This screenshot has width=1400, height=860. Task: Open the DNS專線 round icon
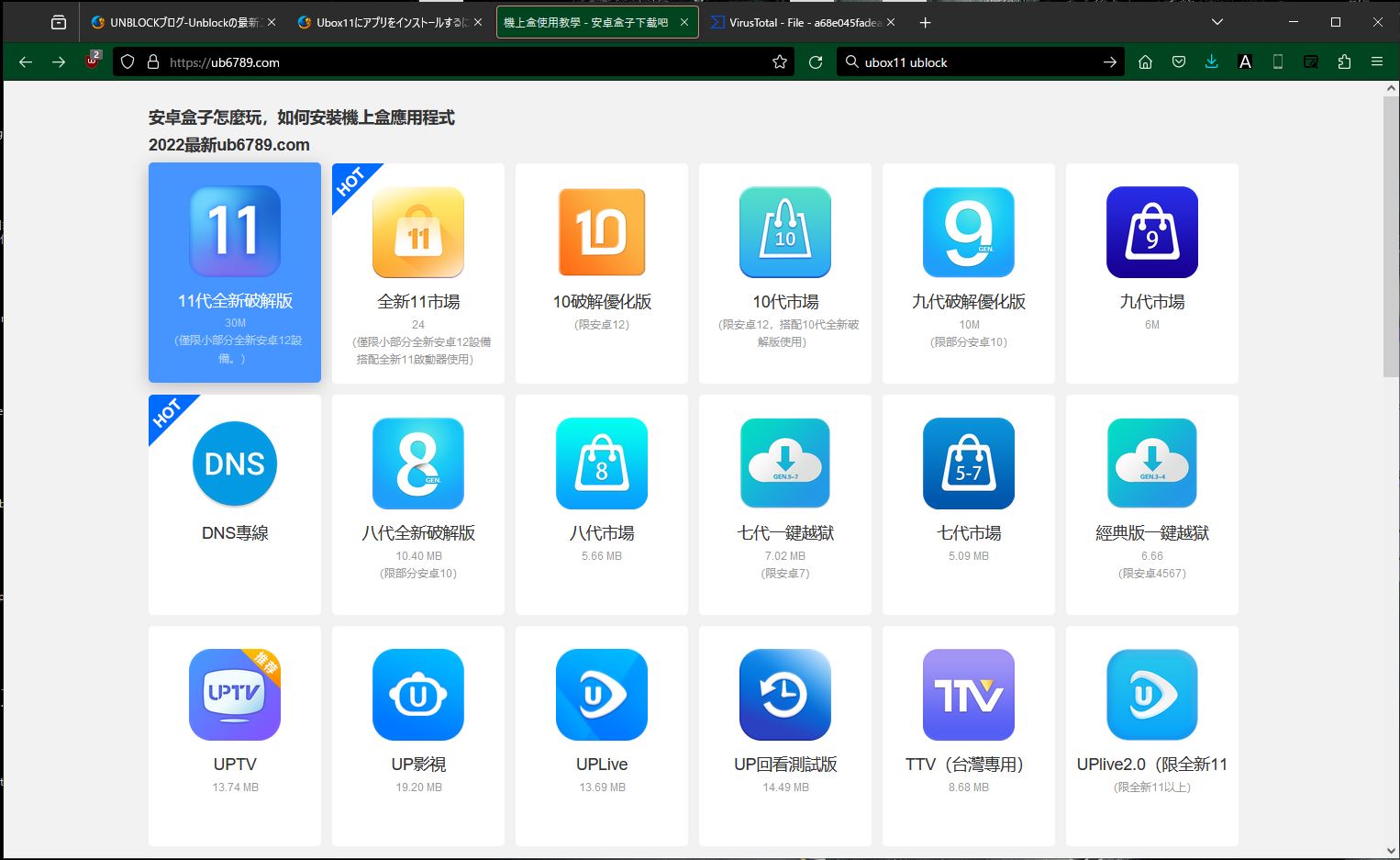[235, 464]
